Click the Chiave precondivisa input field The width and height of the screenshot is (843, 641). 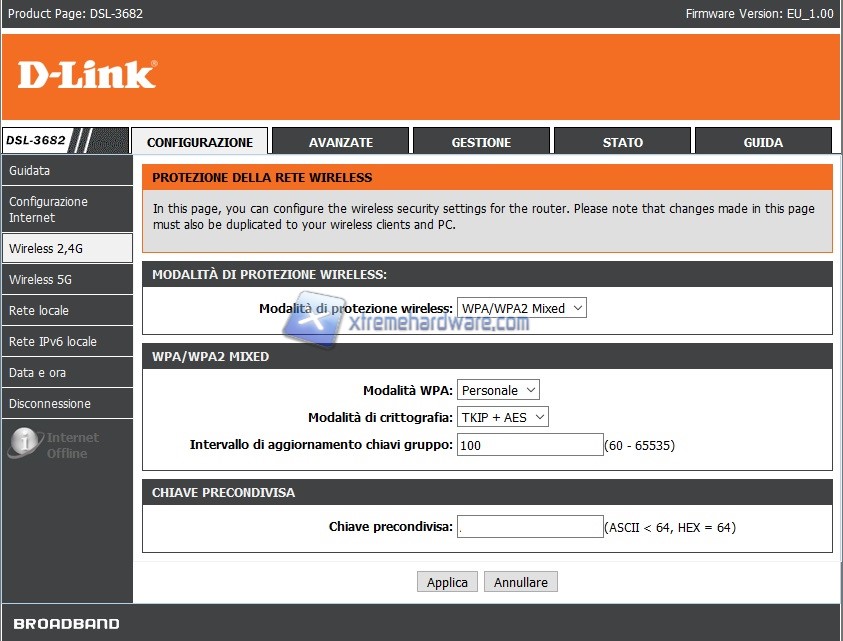coord(529,527)
